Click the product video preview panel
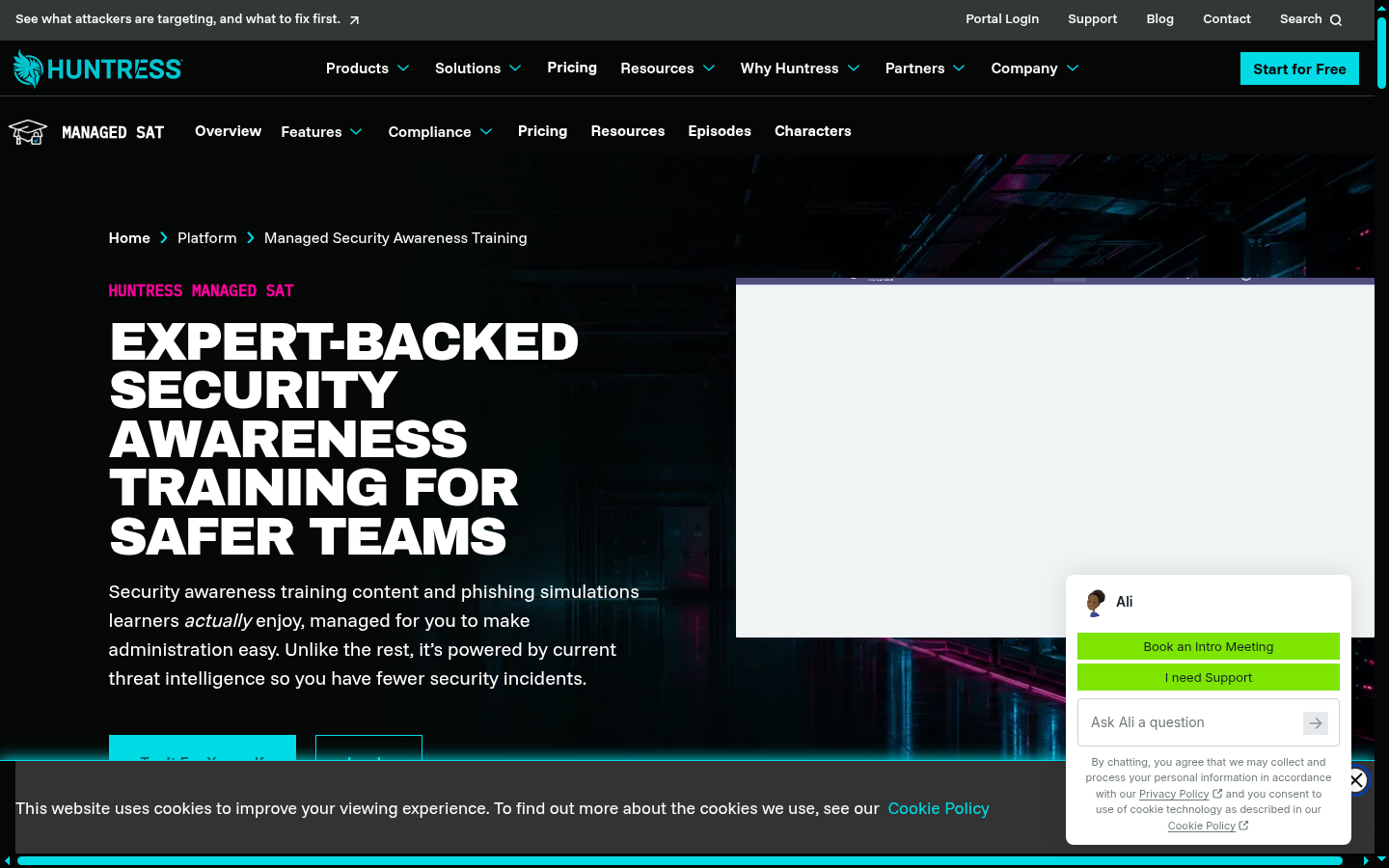This screenshot has height=868, width=1389. pyautogui.click(x=1055, y=457)
